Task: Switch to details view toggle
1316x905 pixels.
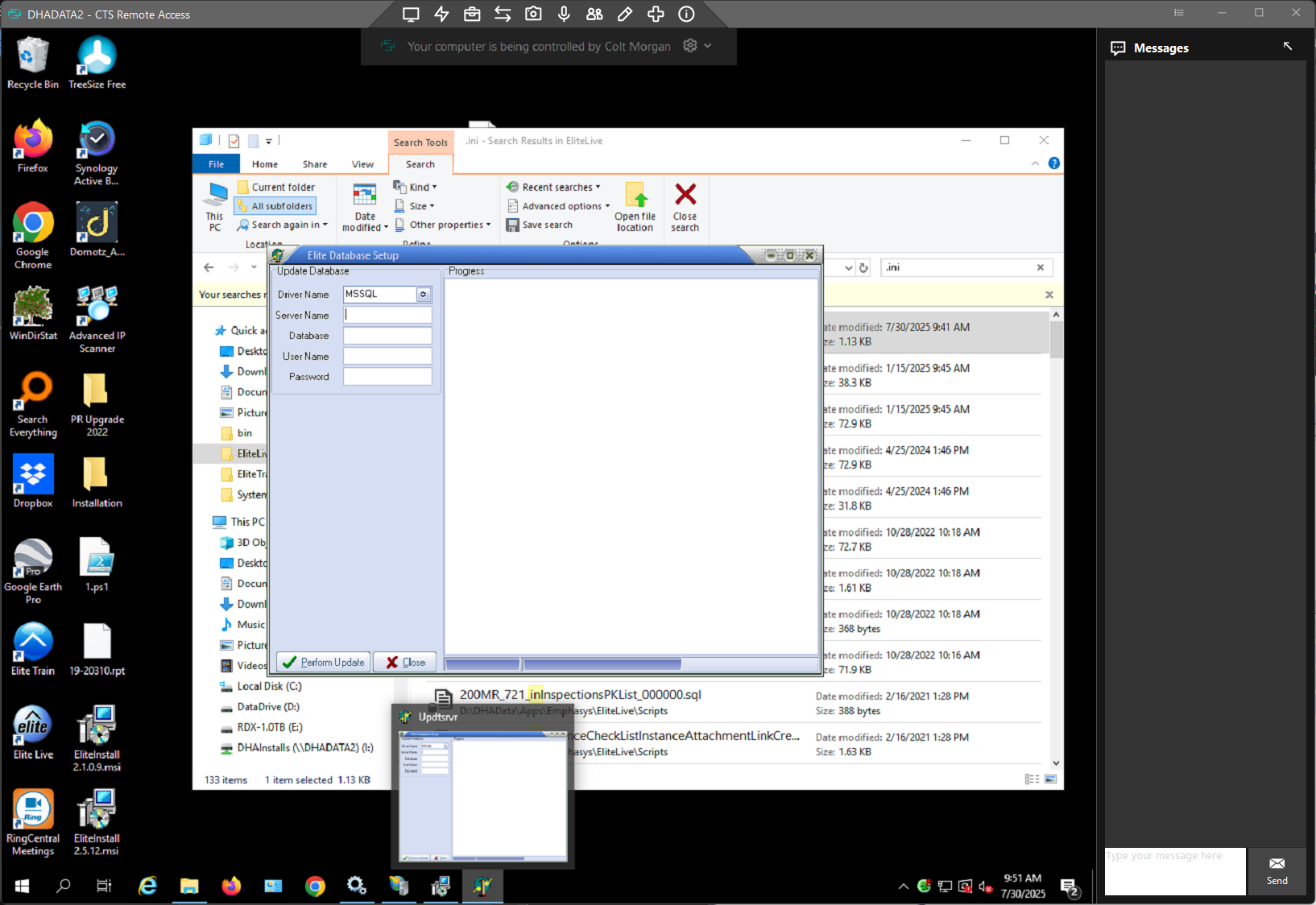Action: coord(1032,779)
